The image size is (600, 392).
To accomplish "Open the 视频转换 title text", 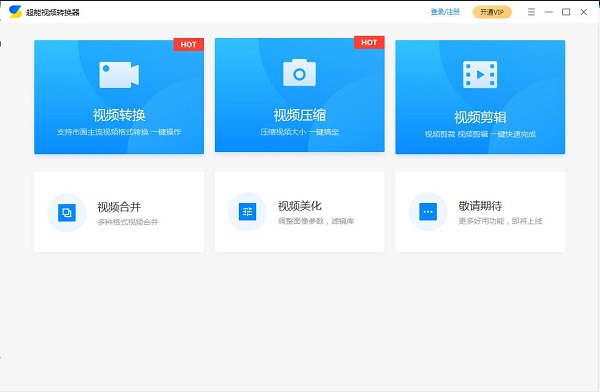I will [119, 115].
